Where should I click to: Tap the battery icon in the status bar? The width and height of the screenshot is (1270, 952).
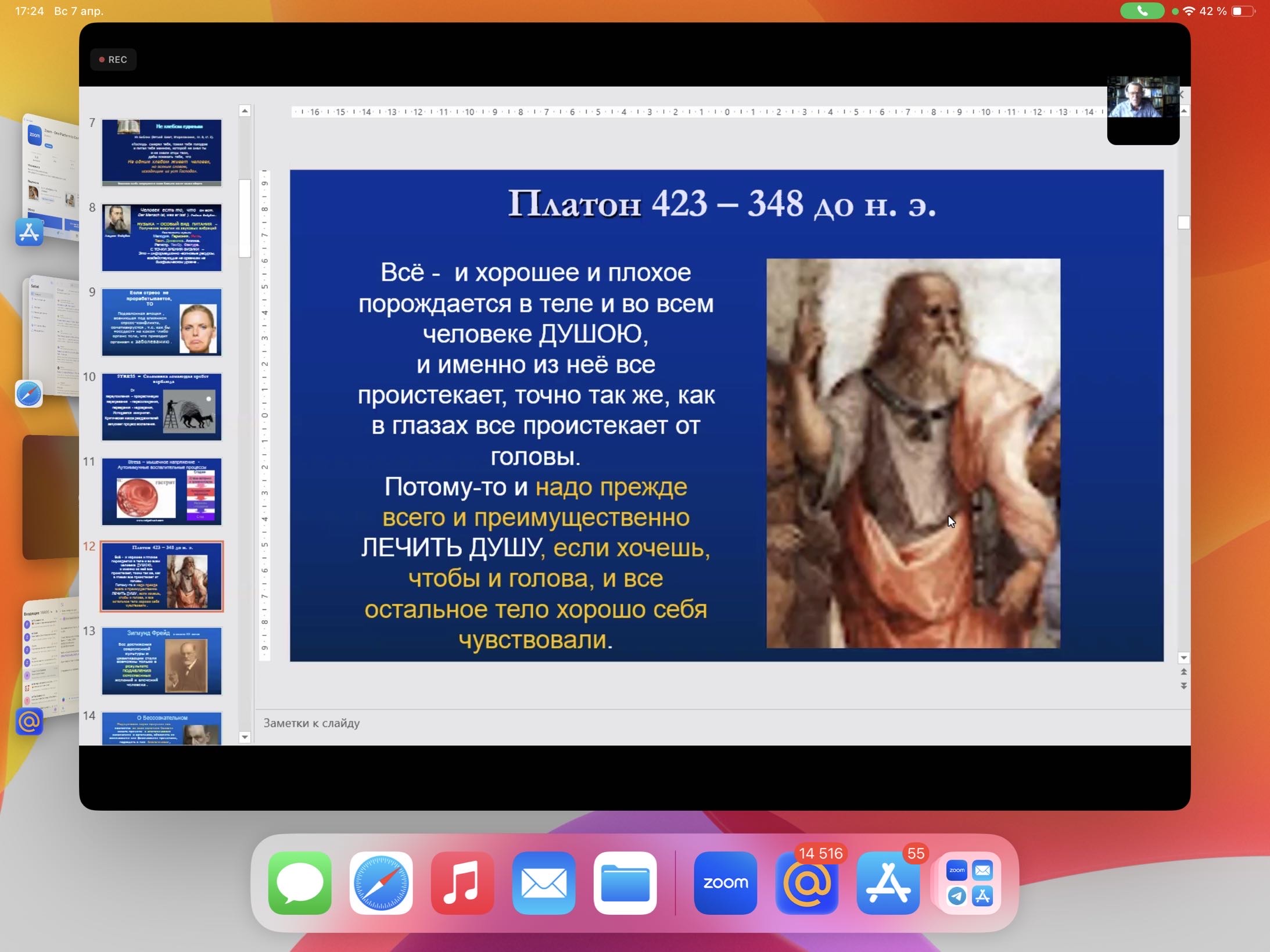tap(1243, 11)
